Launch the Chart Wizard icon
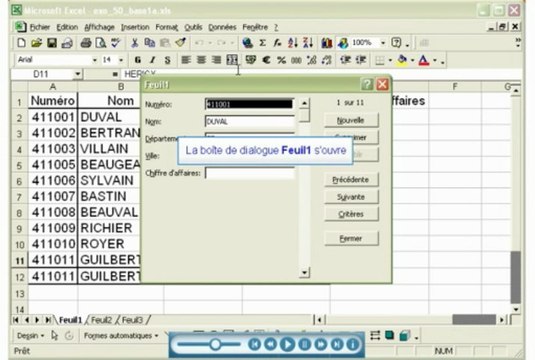Image resolution: width=535 pixels, height=360 pixels. point(327,43)
